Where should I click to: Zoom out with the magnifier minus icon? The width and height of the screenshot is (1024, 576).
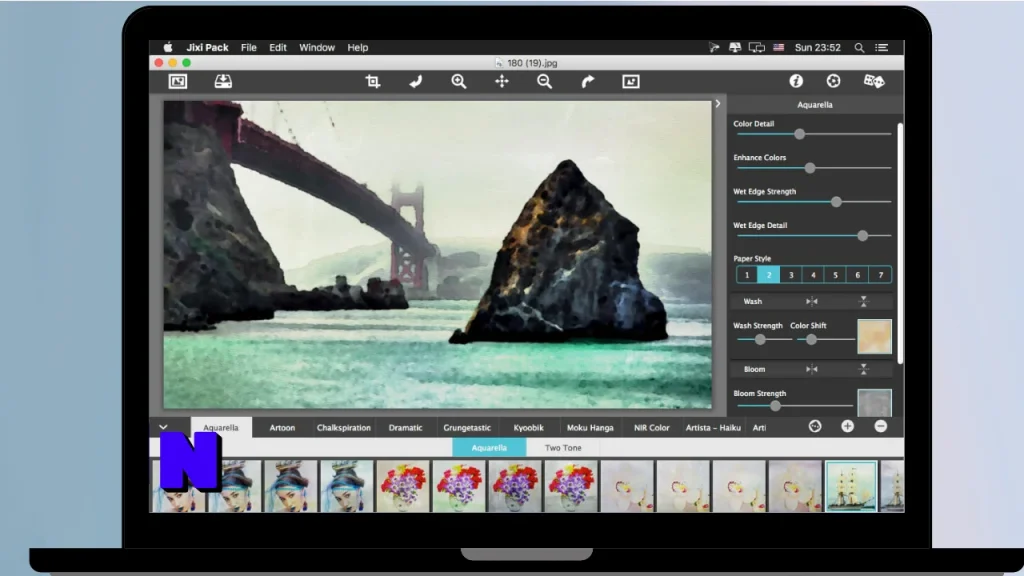(x=545, y=81)
